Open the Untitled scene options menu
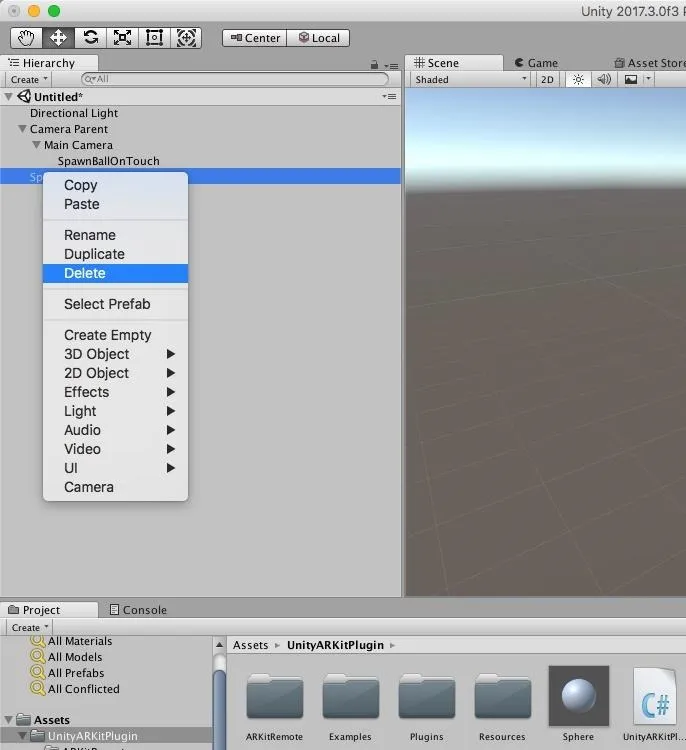 389,97
